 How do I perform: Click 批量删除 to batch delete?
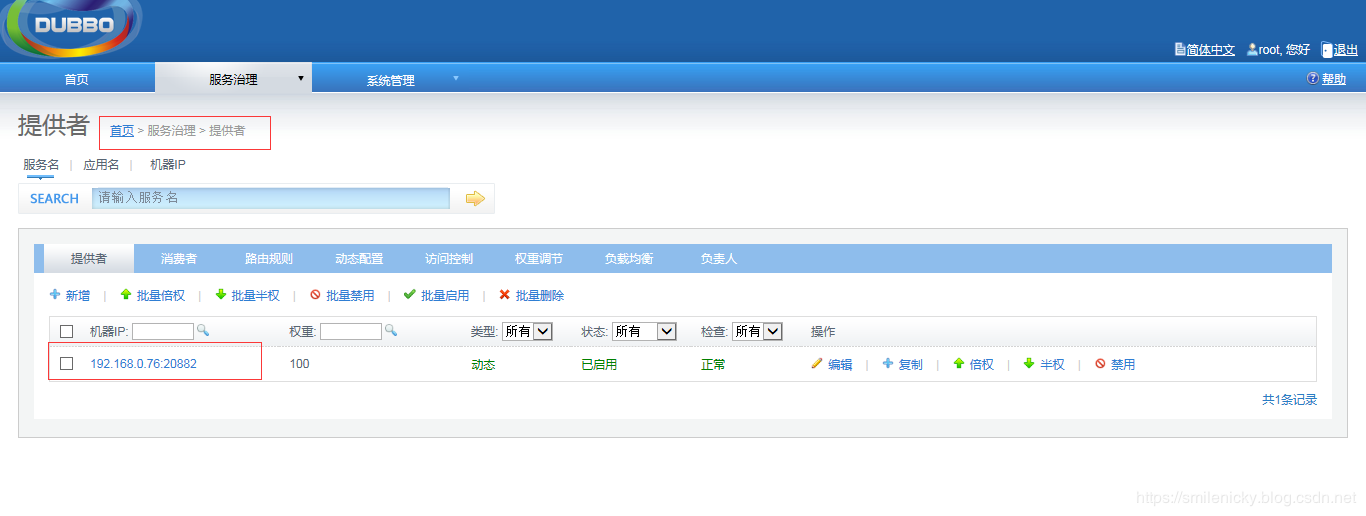tap(531, 296)
